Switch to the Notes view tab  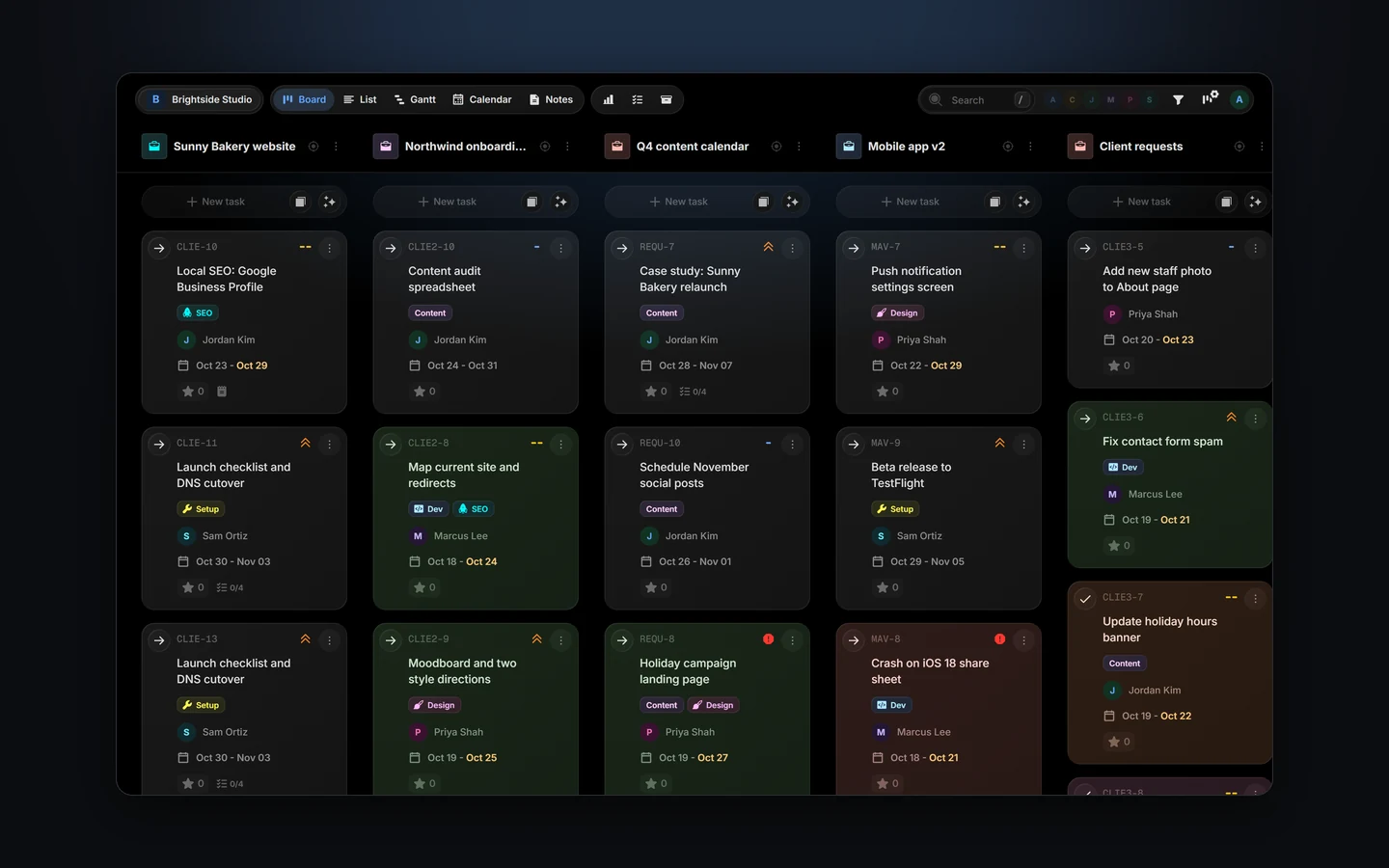tap(551, 99)
